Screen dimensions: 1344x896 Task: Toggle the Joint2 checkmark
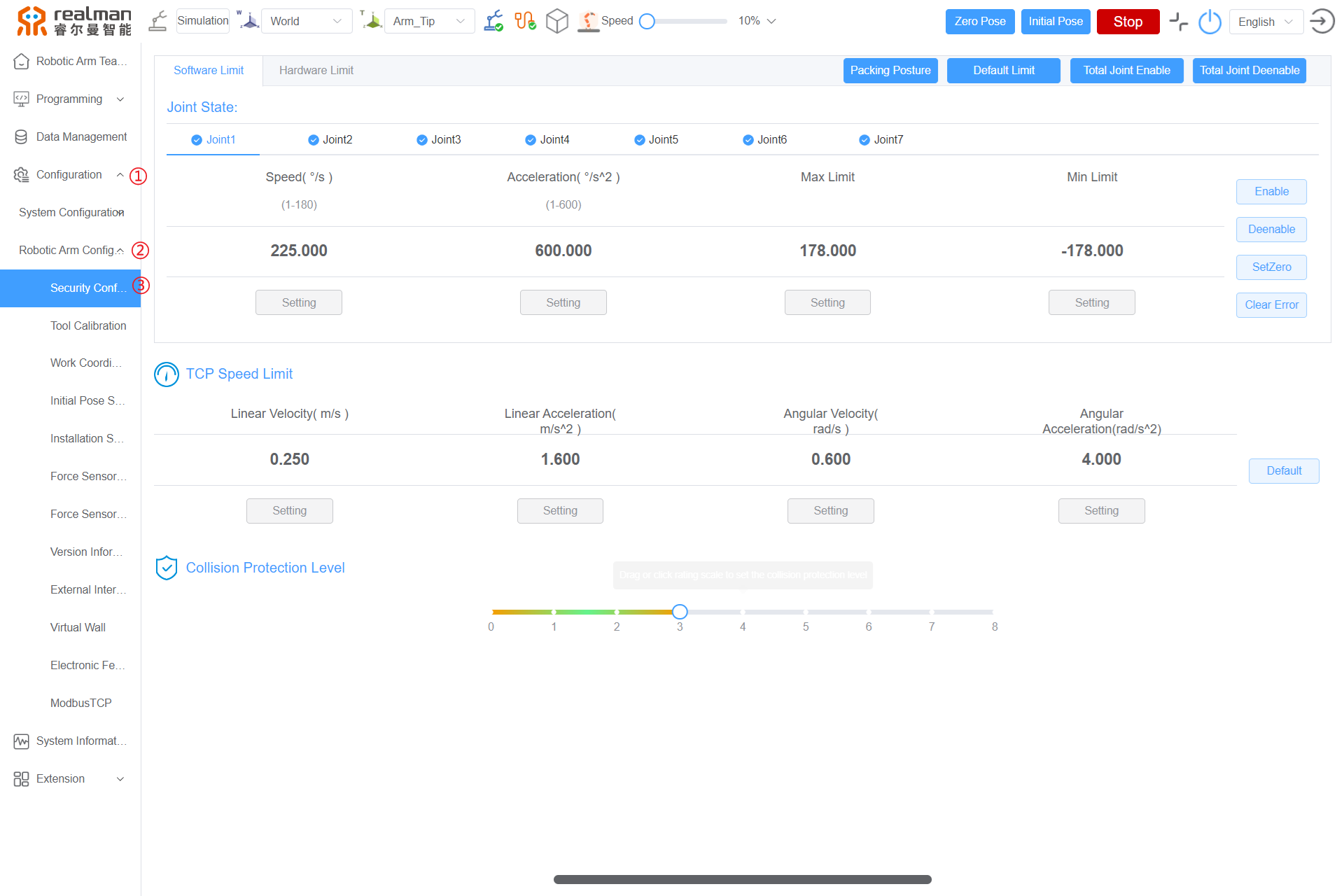(314, 140)
